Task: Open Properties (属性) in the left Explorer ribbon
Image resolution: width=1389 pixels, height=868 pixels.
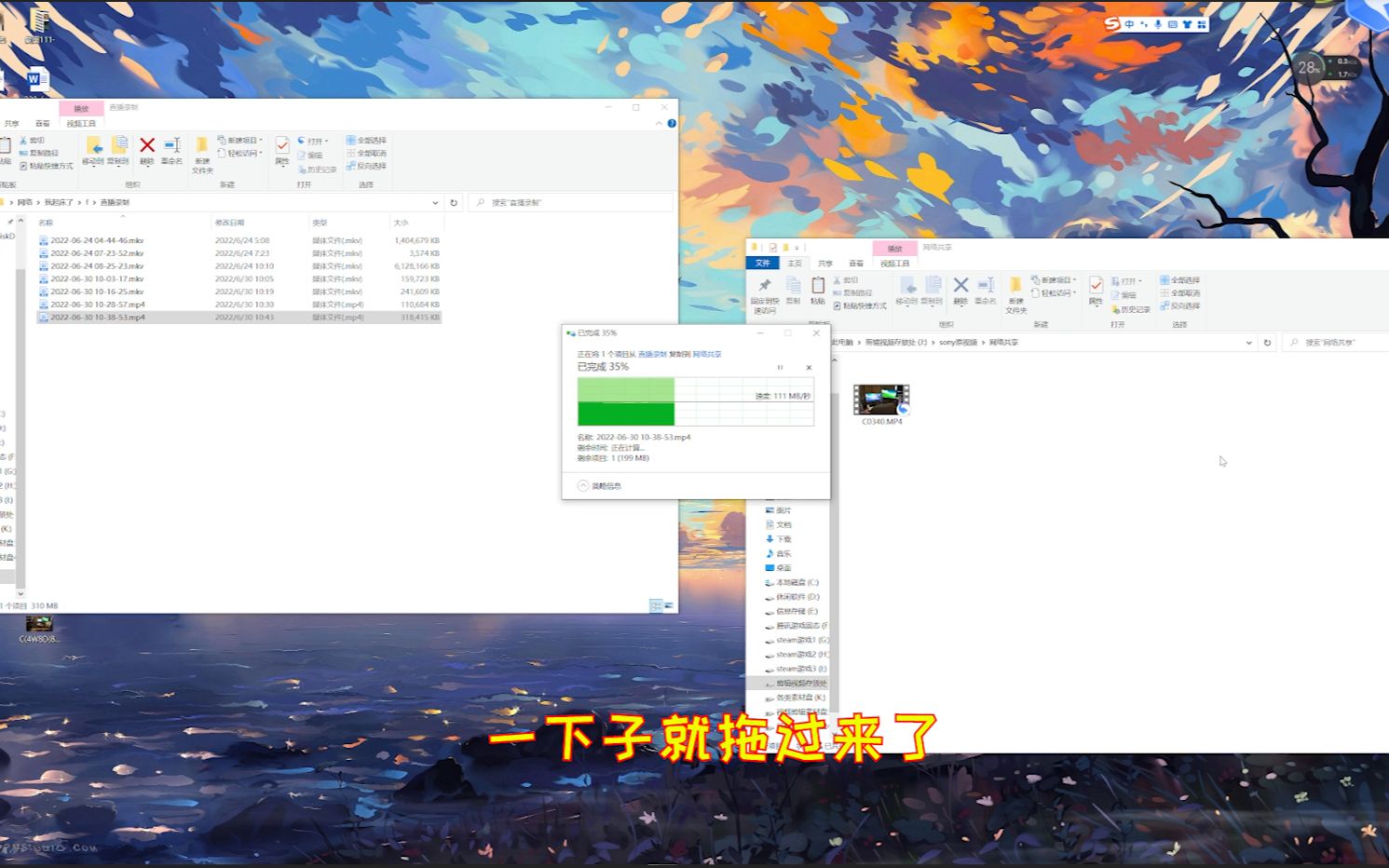Action: point(282,151)
